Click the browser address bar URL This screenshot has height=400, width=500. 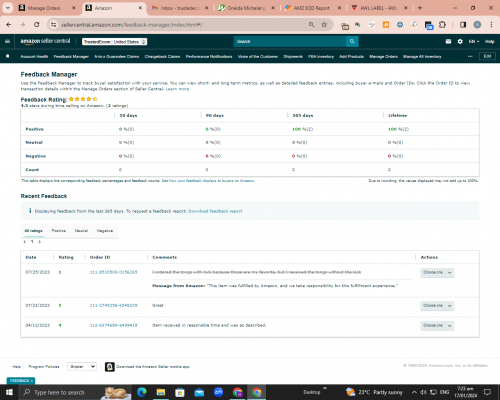[x=132, y=25]
